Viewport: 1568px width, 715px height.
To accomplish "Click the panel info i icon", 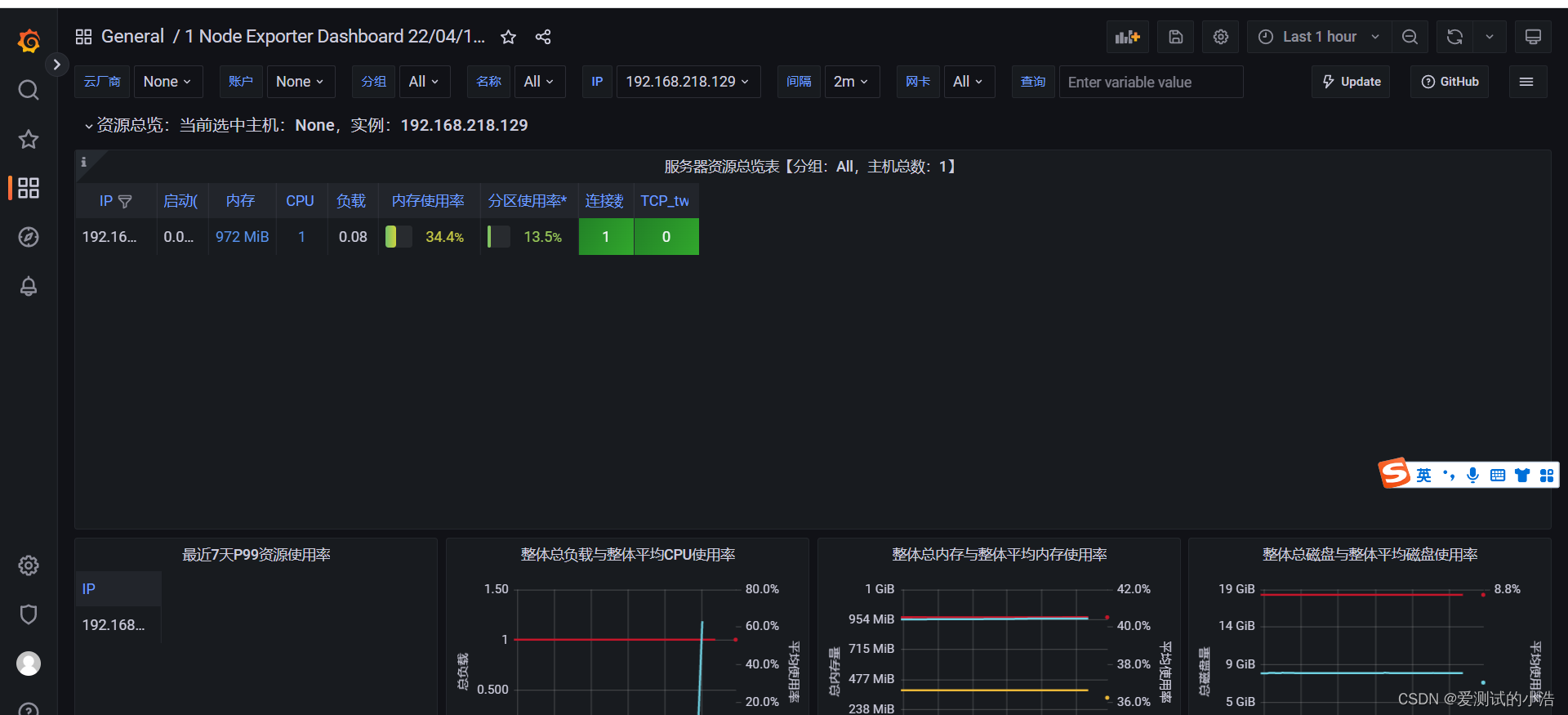I will [x=83, y=162].
